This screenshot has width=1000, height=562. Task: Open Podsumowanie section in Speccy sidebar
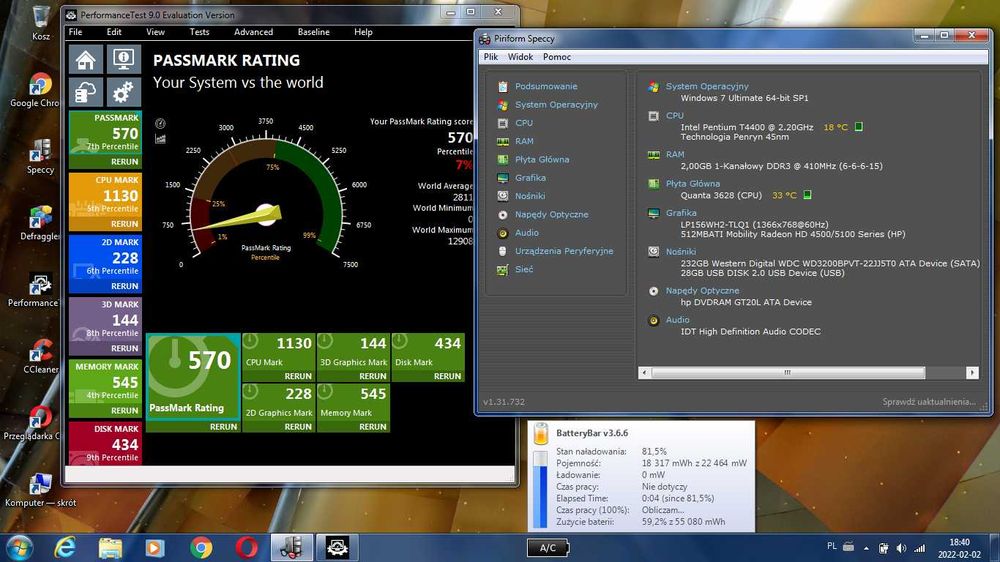click(546, 86)
